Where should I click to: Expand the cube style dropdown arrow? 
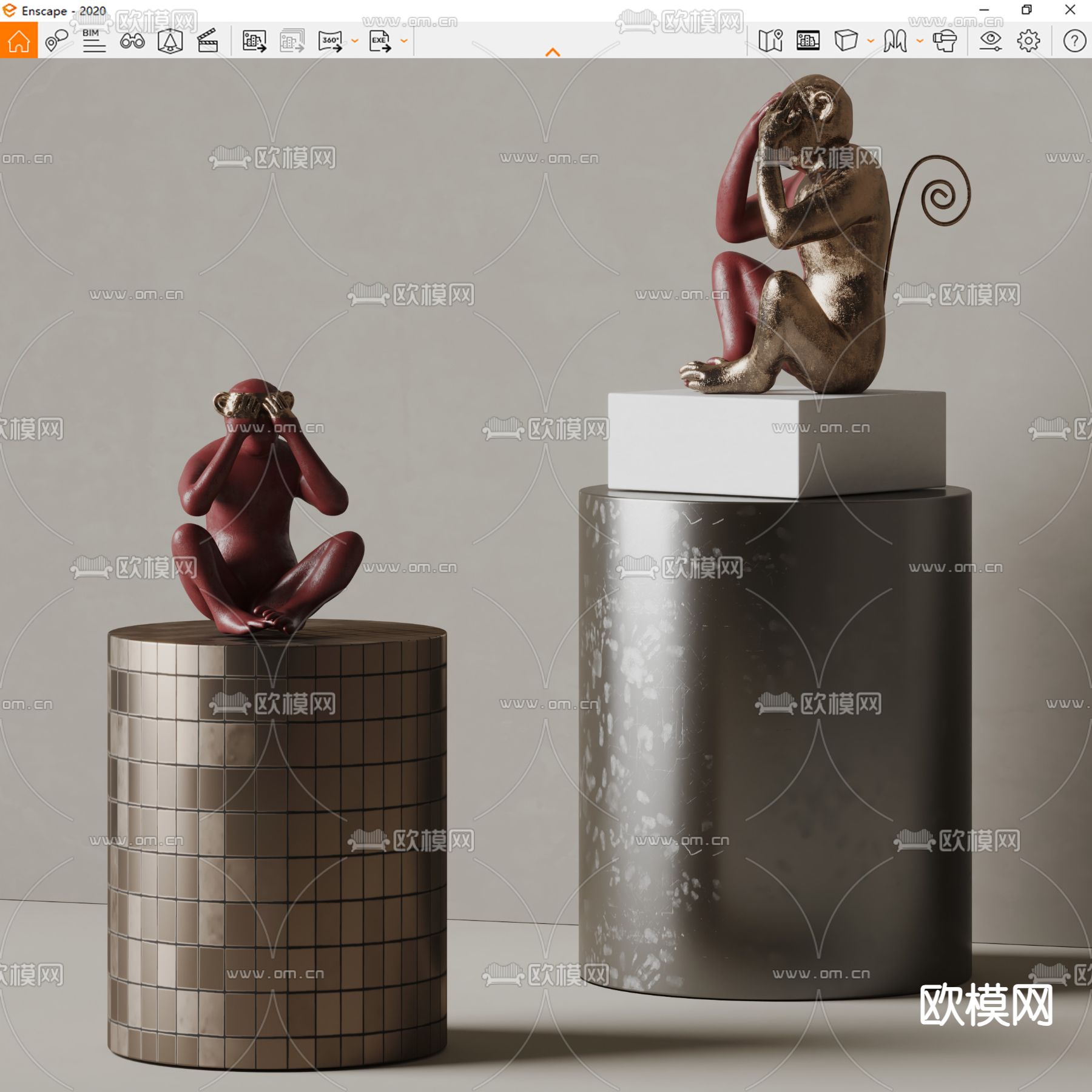click(x=871, y=41)
